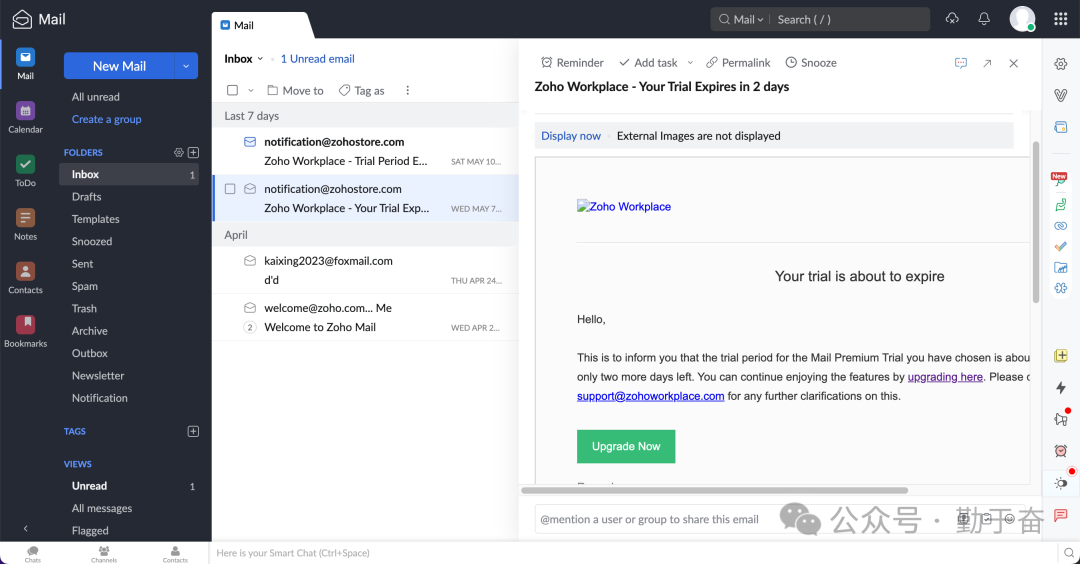Expand the New Mail dropdown arrow
This screenshot has width=1080, height=564.
[x=185, y=66]
